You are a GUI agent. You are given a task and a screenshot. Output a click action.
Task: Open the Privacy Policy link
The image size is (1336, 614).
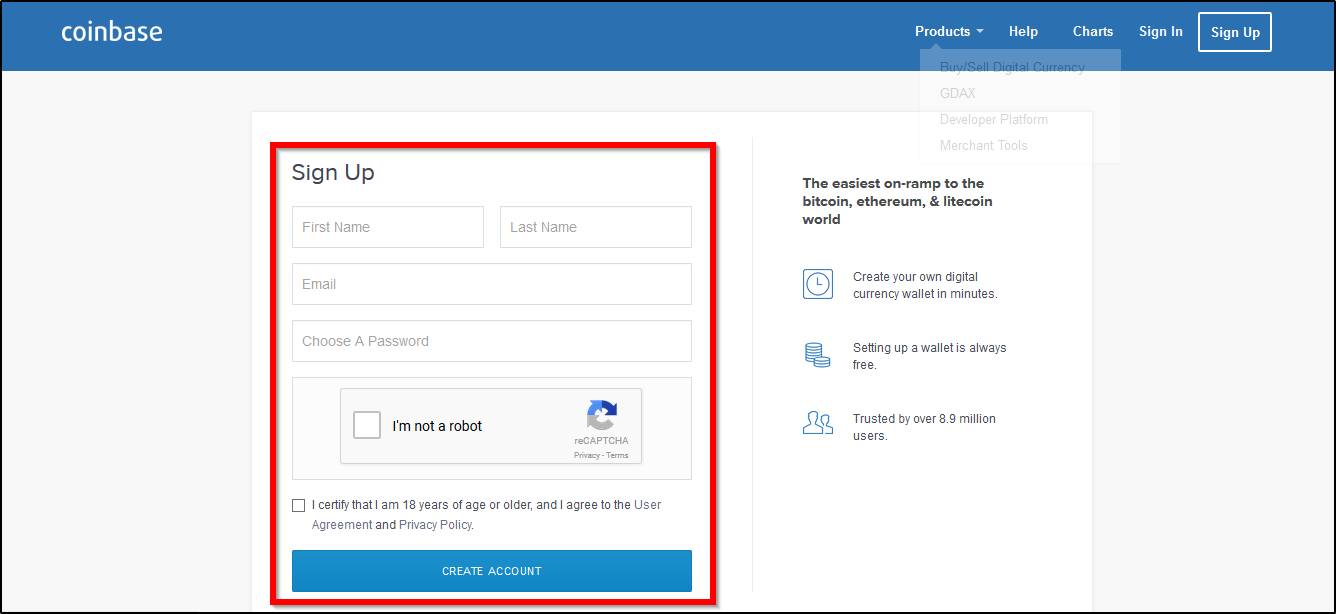pyautogui.click(x=435, y=525)
